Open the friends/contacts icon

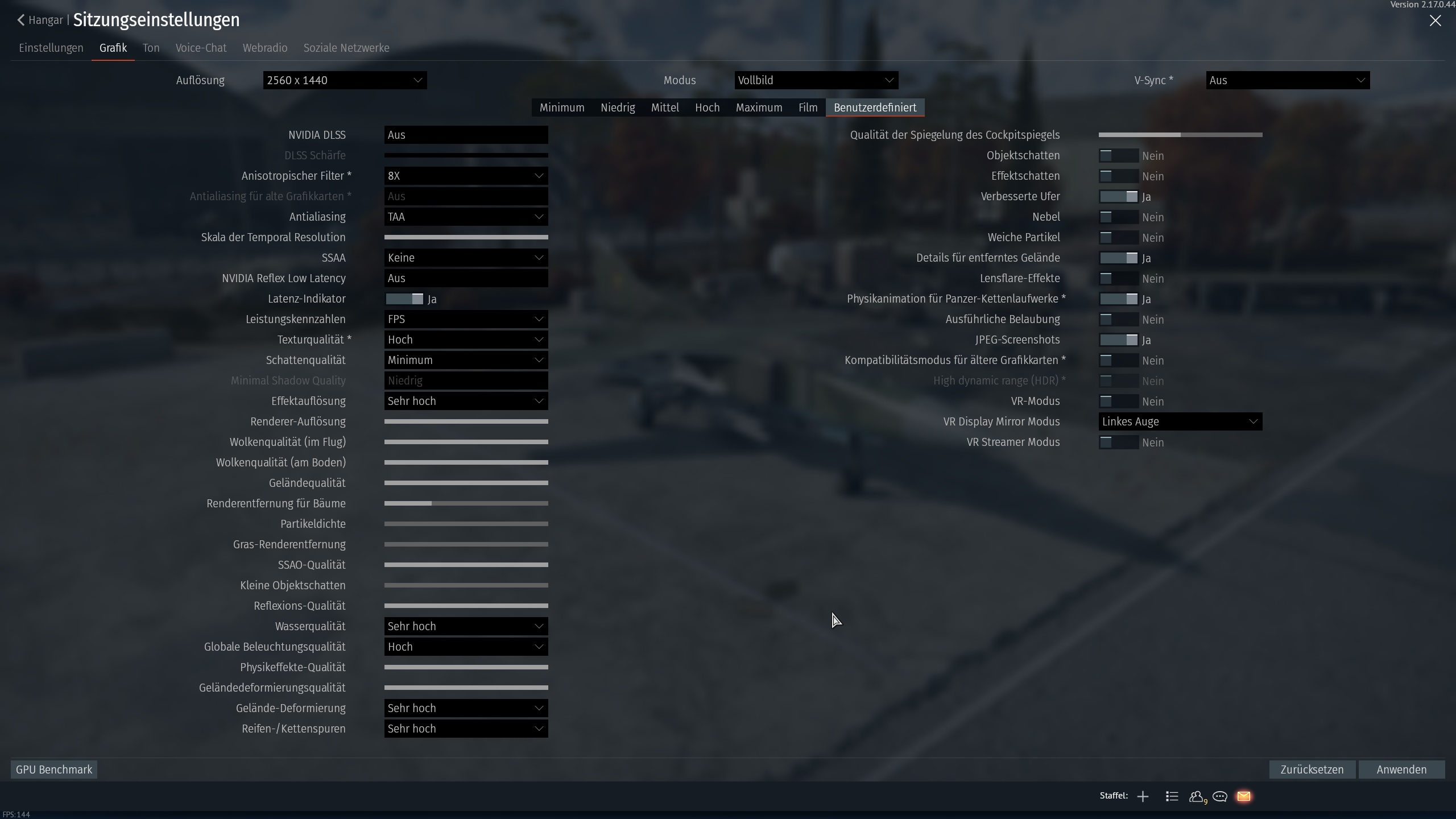click(x=1196, y=796)
